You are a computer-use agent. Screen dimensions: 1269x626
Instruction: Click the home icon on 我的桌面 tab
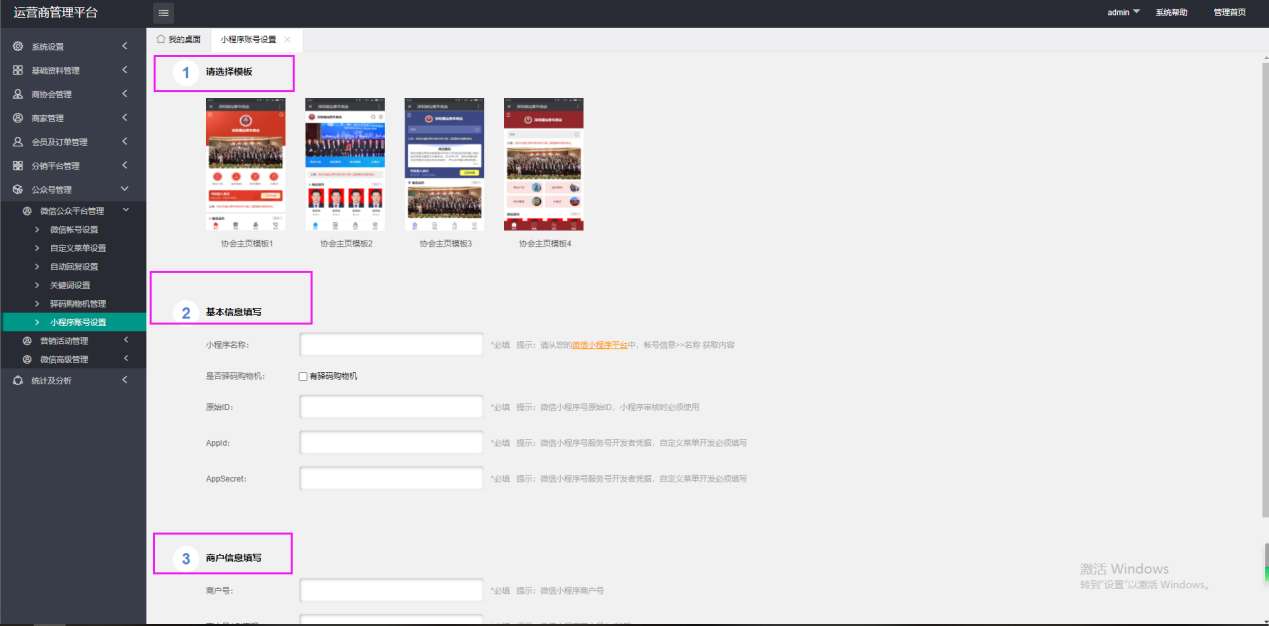[x=160, y=39]
